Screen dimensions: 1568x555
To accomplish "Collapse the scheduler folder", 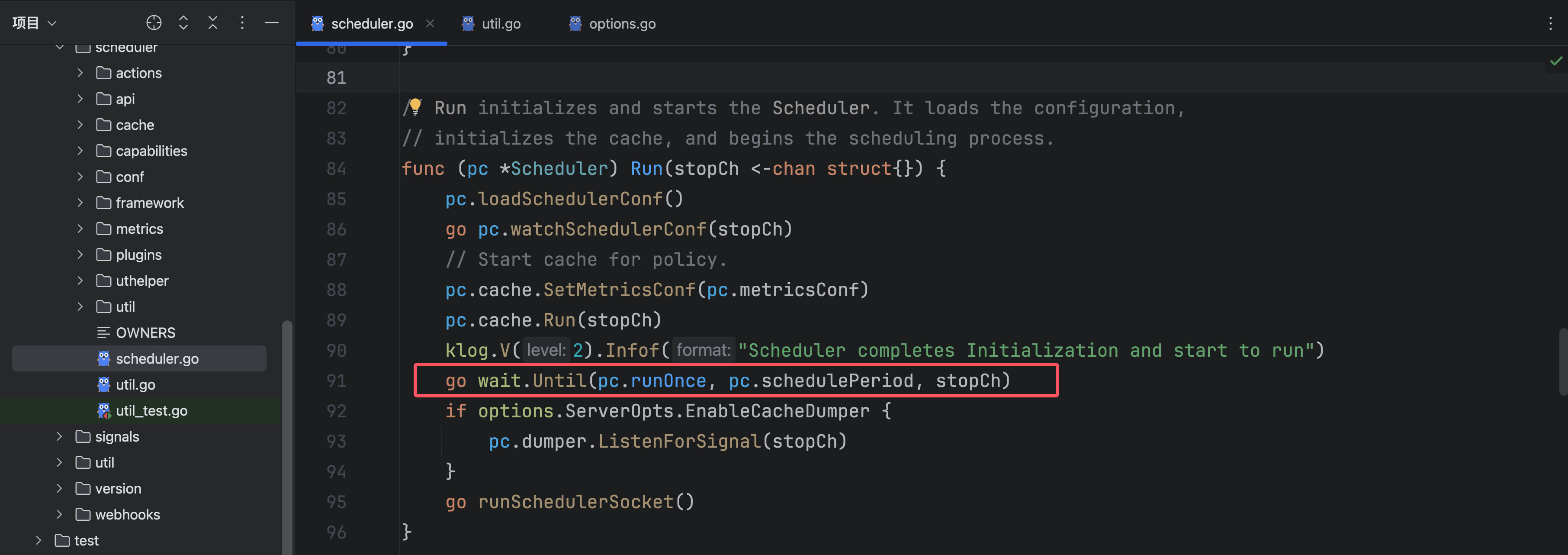I will 60,48.
